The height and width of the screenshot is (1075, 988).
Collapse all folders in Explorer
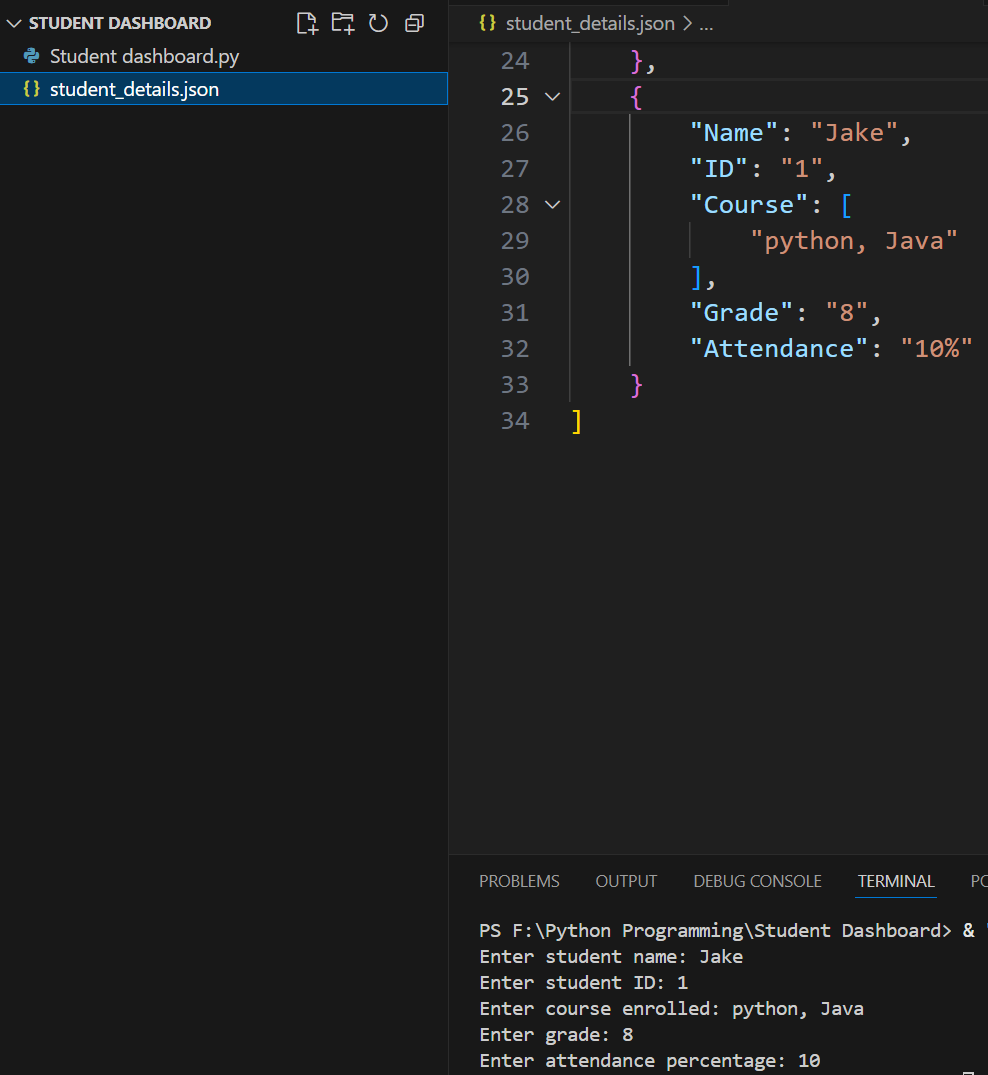414,23
